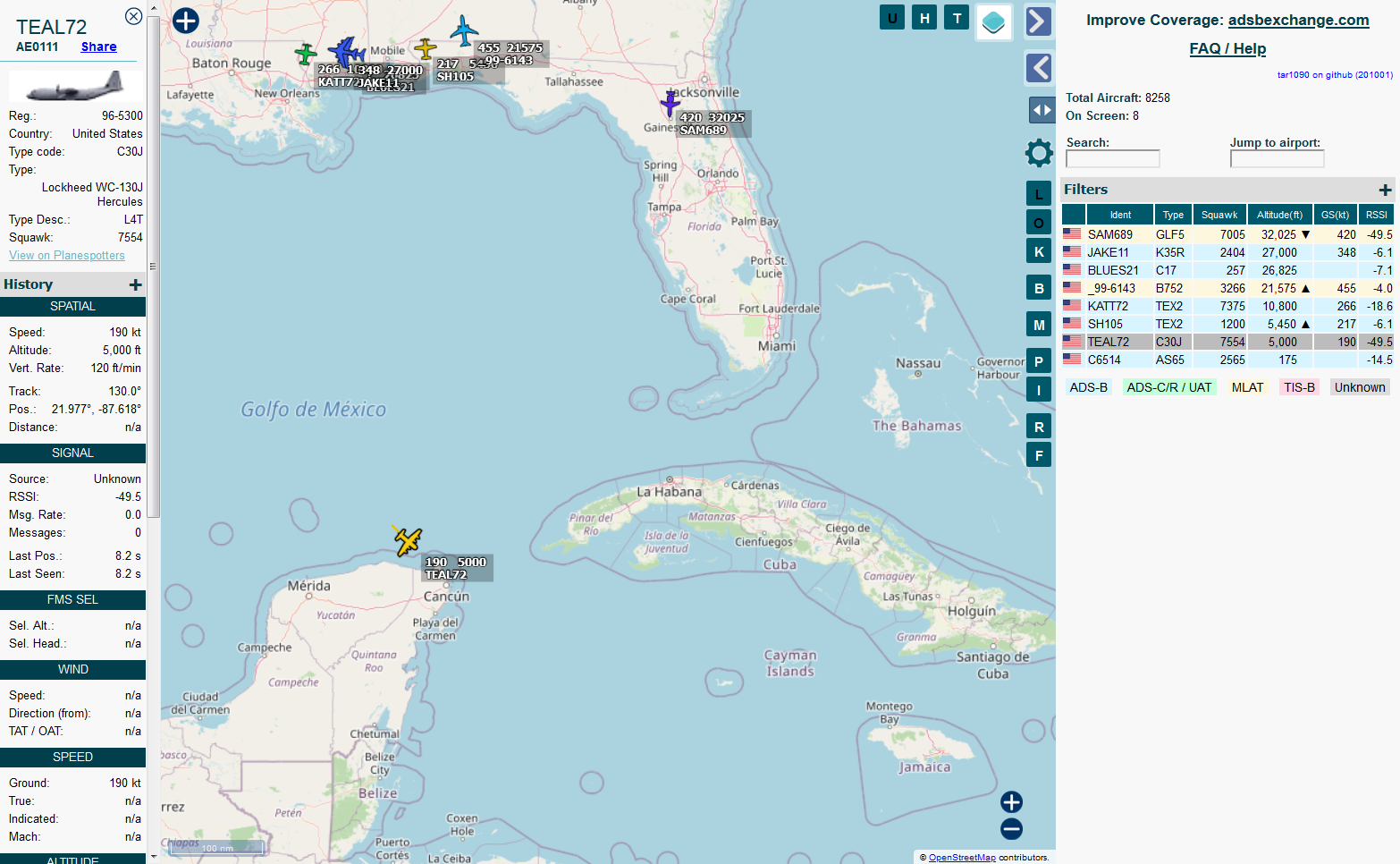Click the ADS-B legend swatch
The width and height of the screenshot is (1400, 864).
click(x=1088, y=387)
